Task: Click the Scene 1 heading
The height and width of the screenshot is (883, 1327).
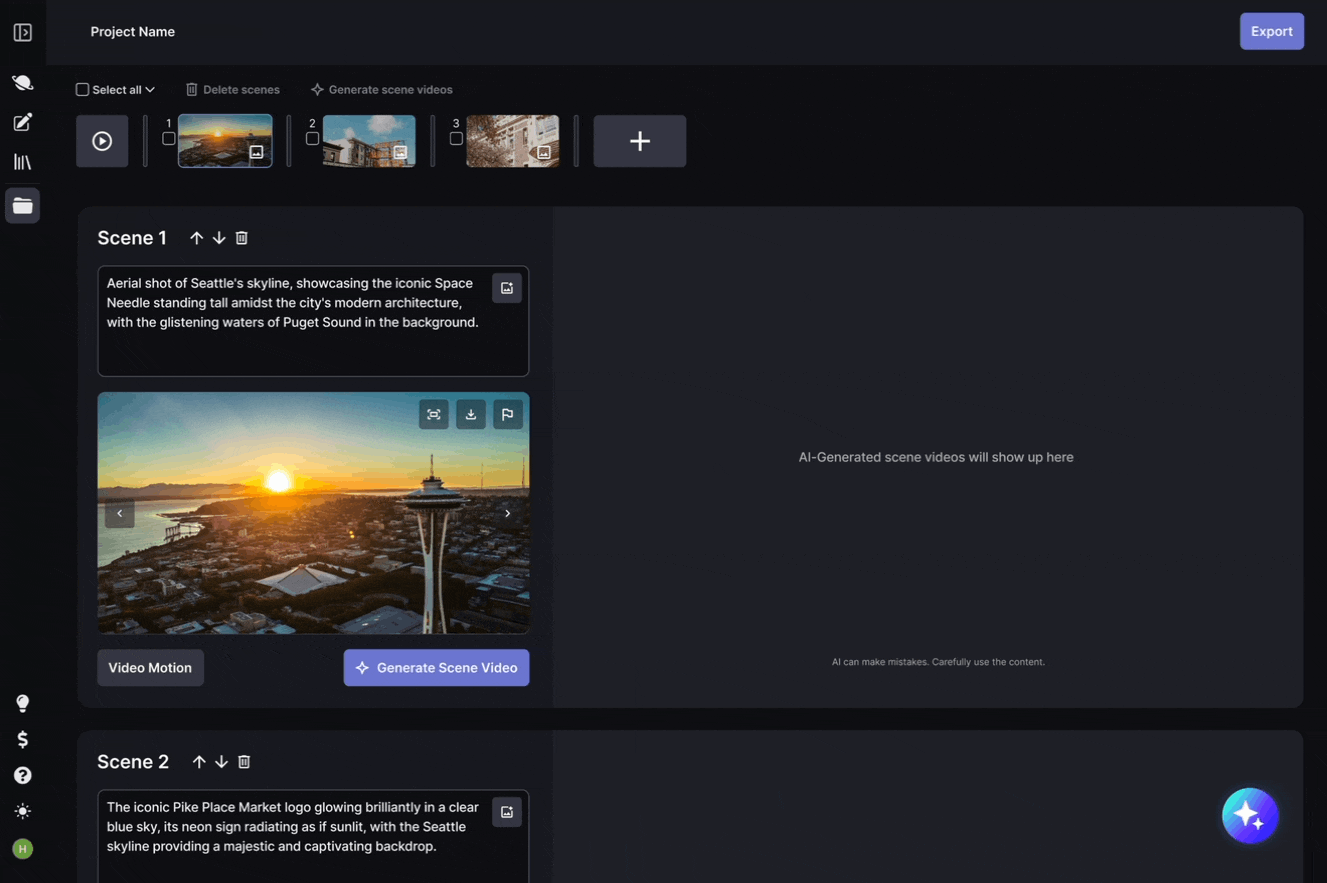Action: pyautogui.click(x=132, y=238)
